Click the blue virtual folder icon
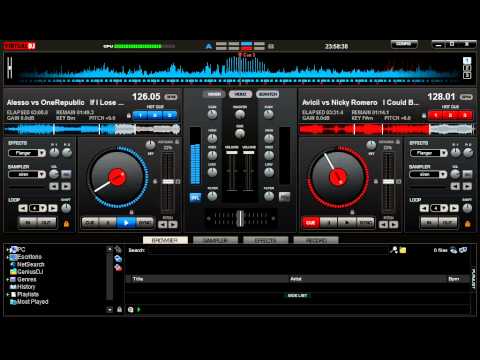 (x=118, y=258)
